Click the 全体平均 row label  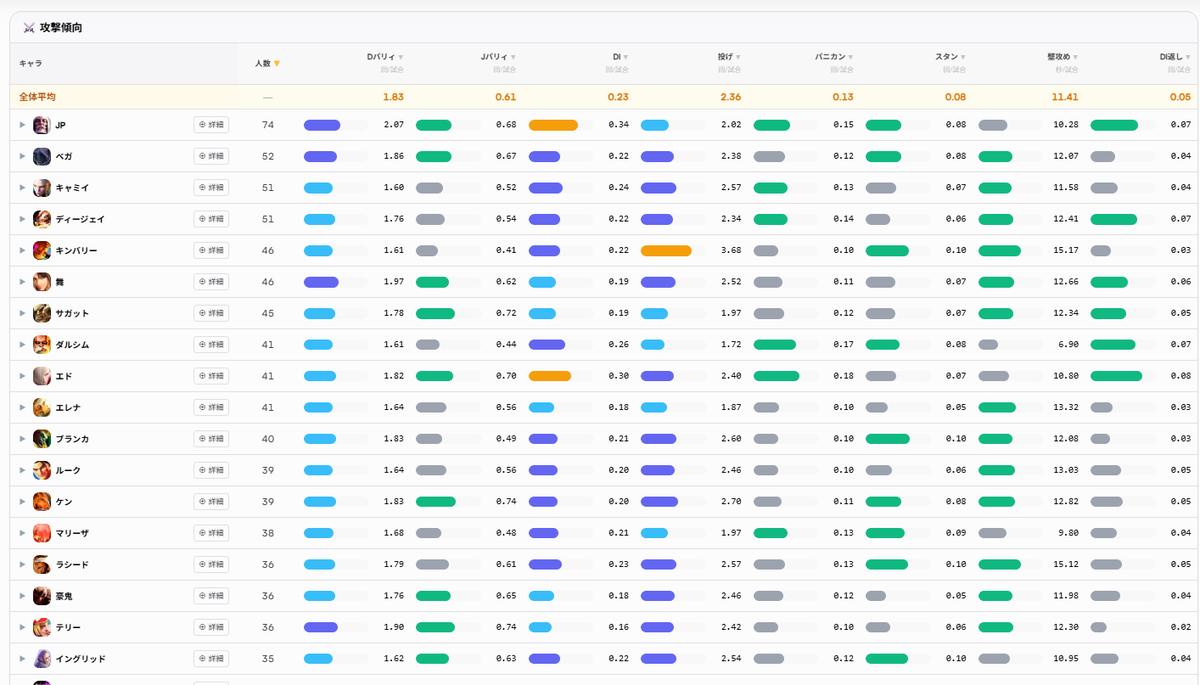point(38,97)
